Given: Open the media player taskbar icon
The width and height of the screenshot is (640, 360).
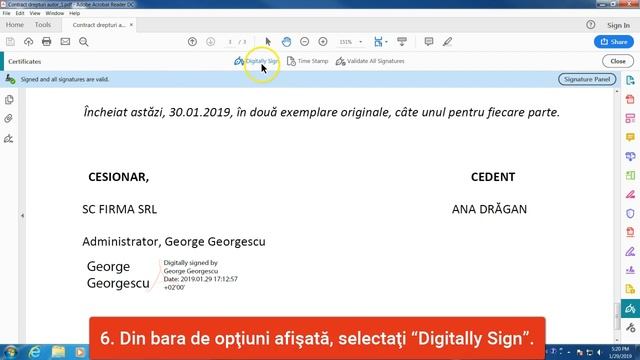Looking at the screenshot, I should pos(80,352).
